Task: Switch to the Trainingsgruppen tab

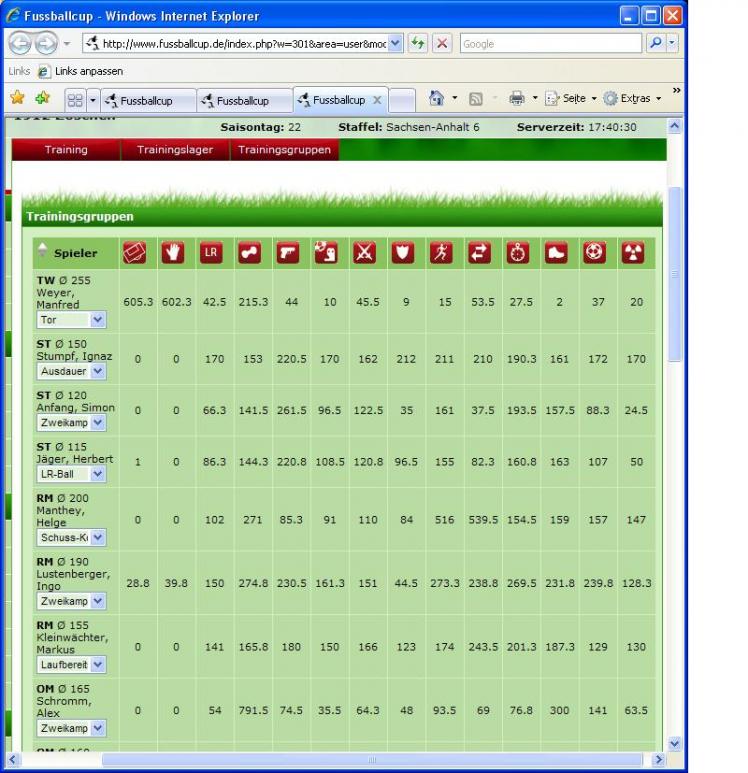Action: point(284,150)
